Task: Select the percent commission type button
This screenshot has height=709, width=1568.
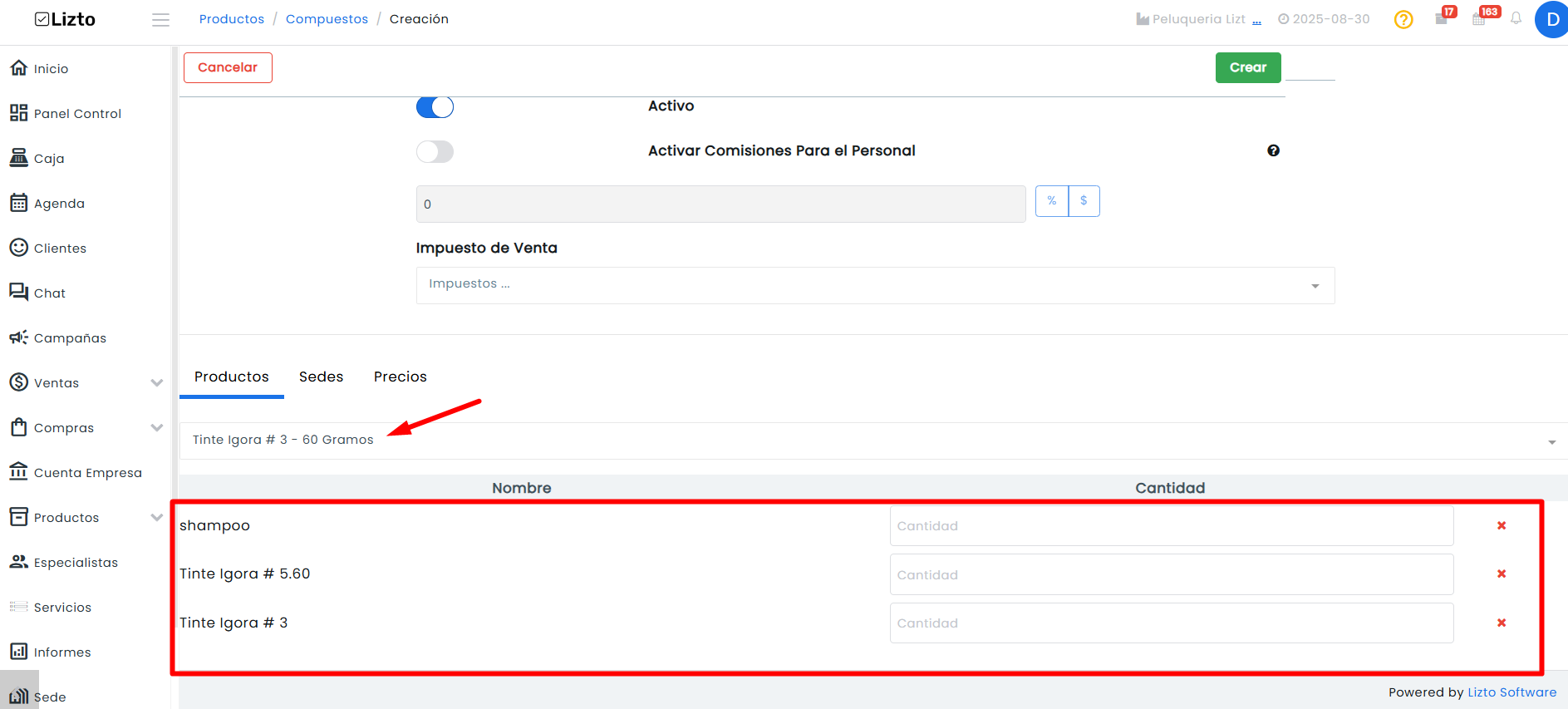Action: pos(1052,201)
